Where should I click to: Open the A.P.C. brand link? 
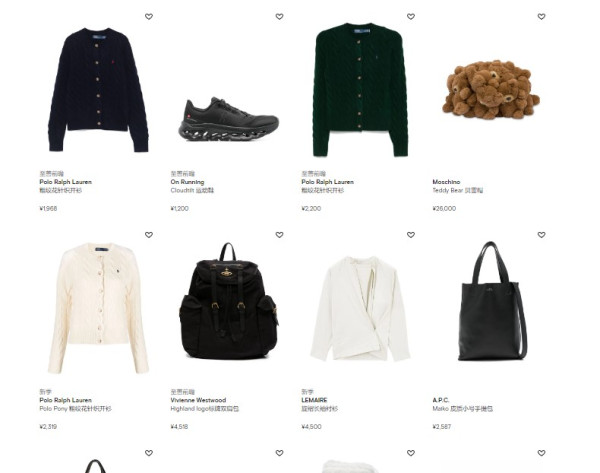[x=441, y=400]
